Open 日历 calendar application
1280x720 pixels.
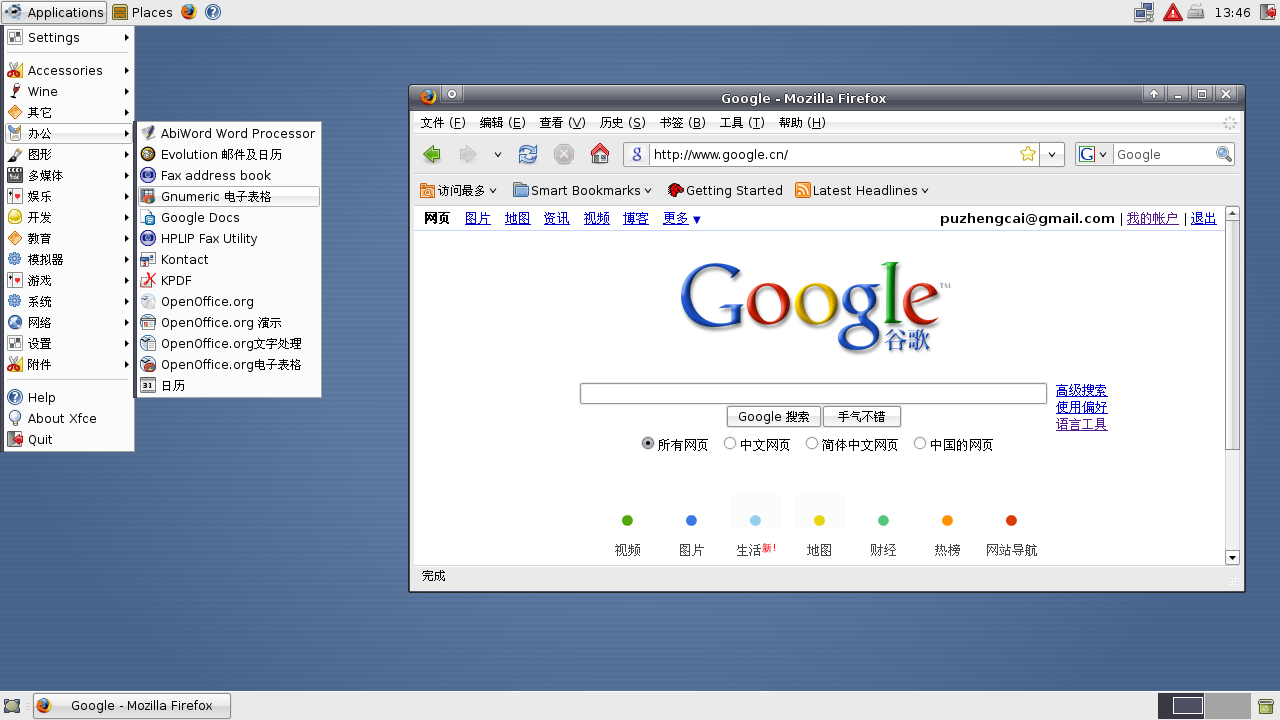click(x=229, y=385)
